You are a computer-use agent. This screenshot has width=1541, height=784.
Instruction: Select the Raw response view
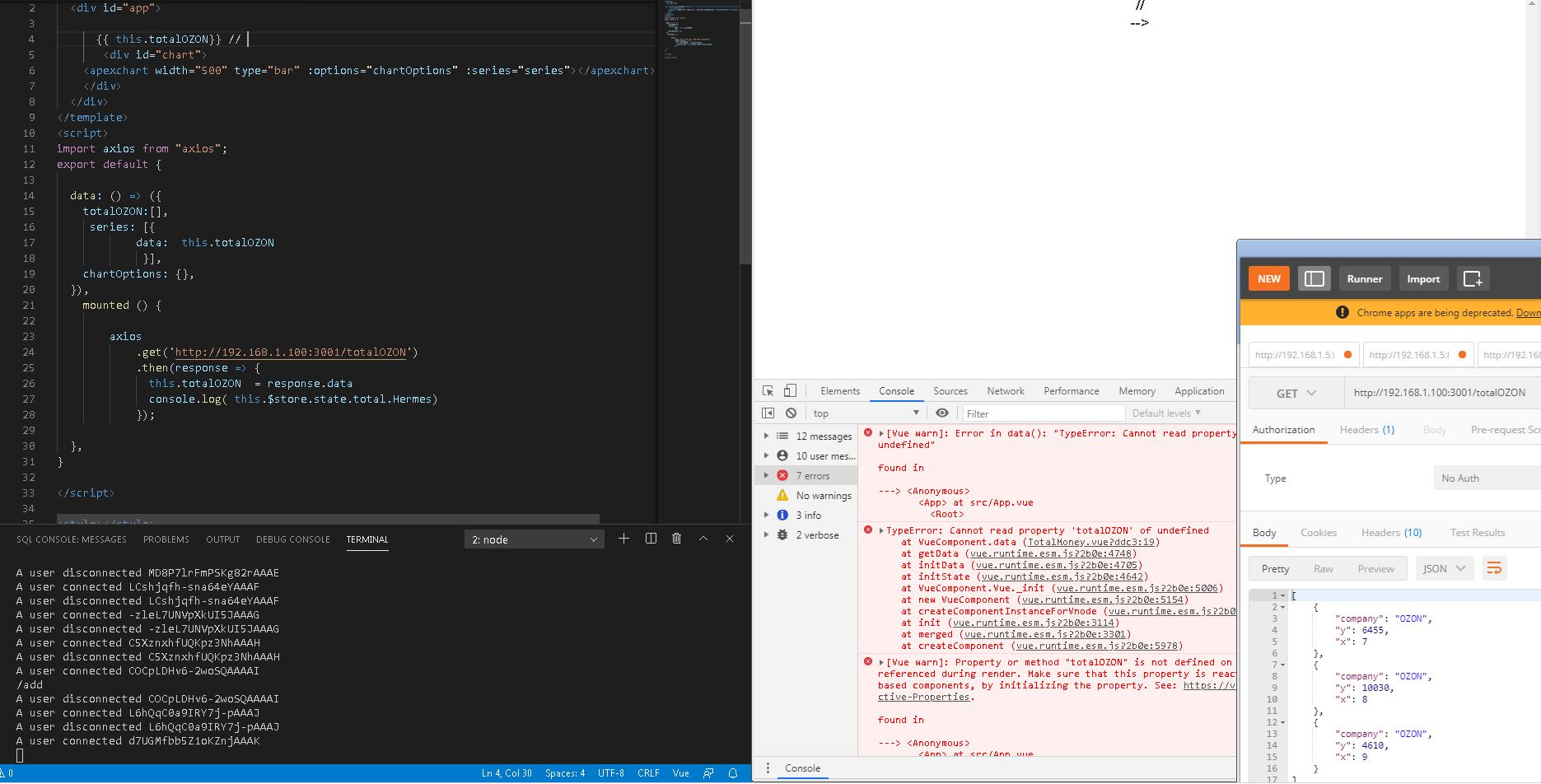pos(1324,568)
